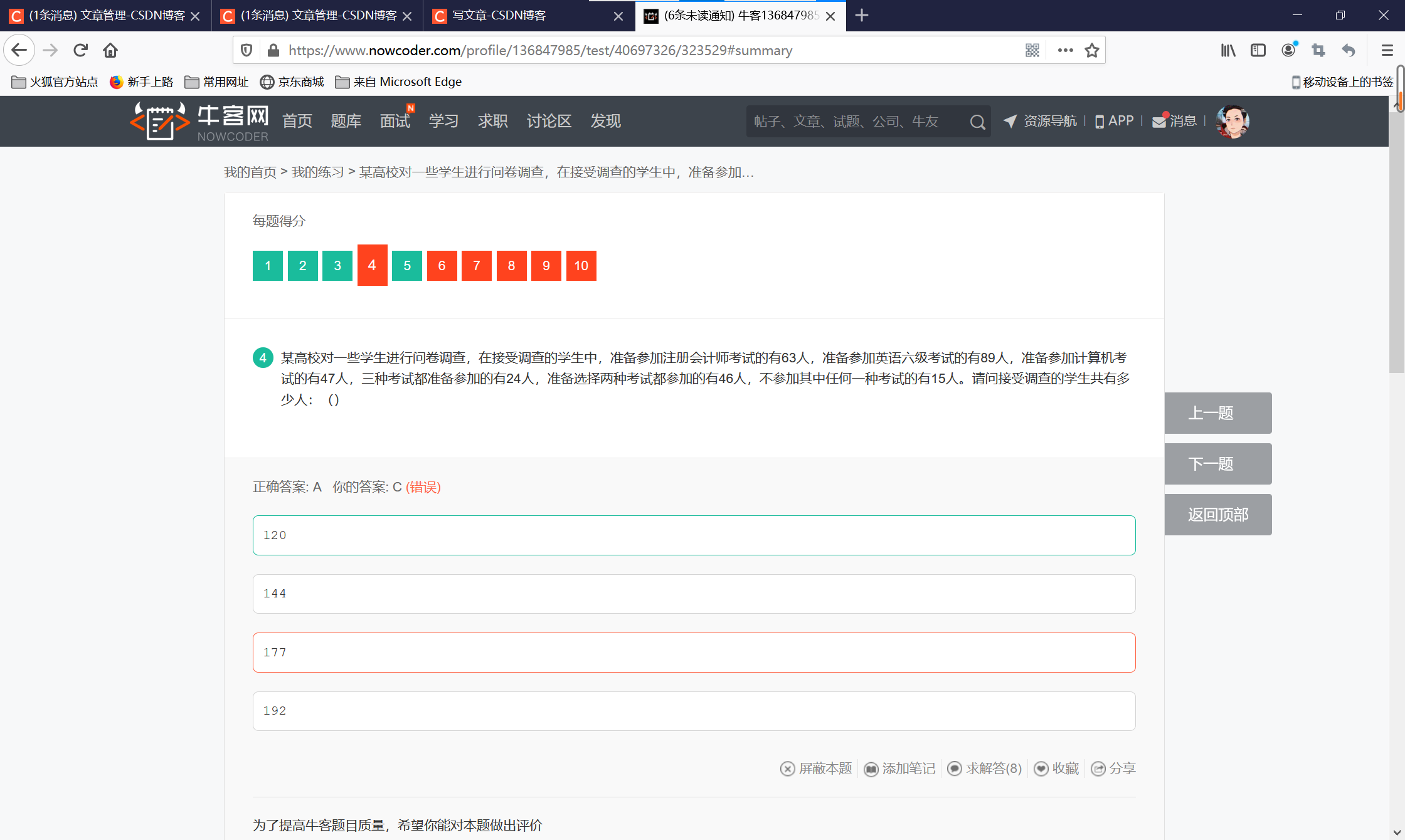The height and width of the screenshot is (840, 1405).
Task: Open 求职 in Nowcoder navigation
Action: (x=493, y=121)
